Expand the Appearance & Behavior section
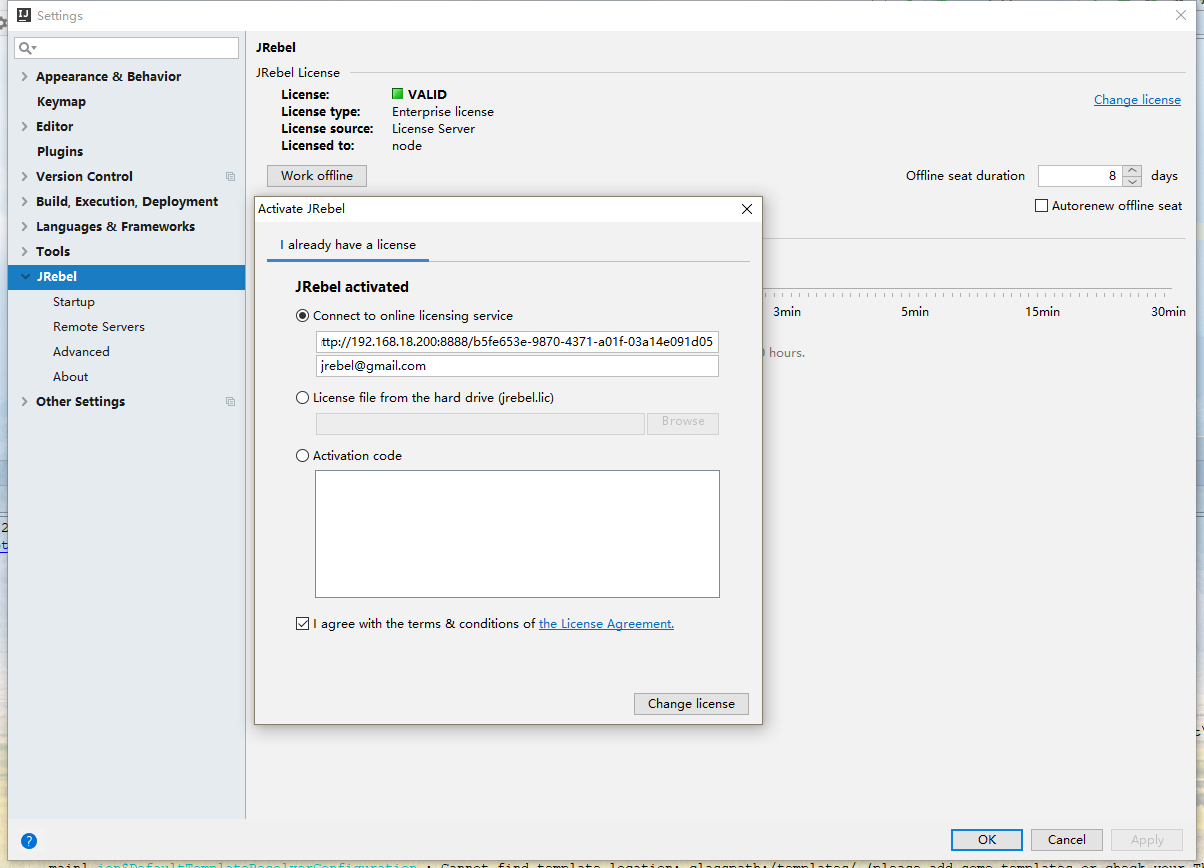 (24, 76)
